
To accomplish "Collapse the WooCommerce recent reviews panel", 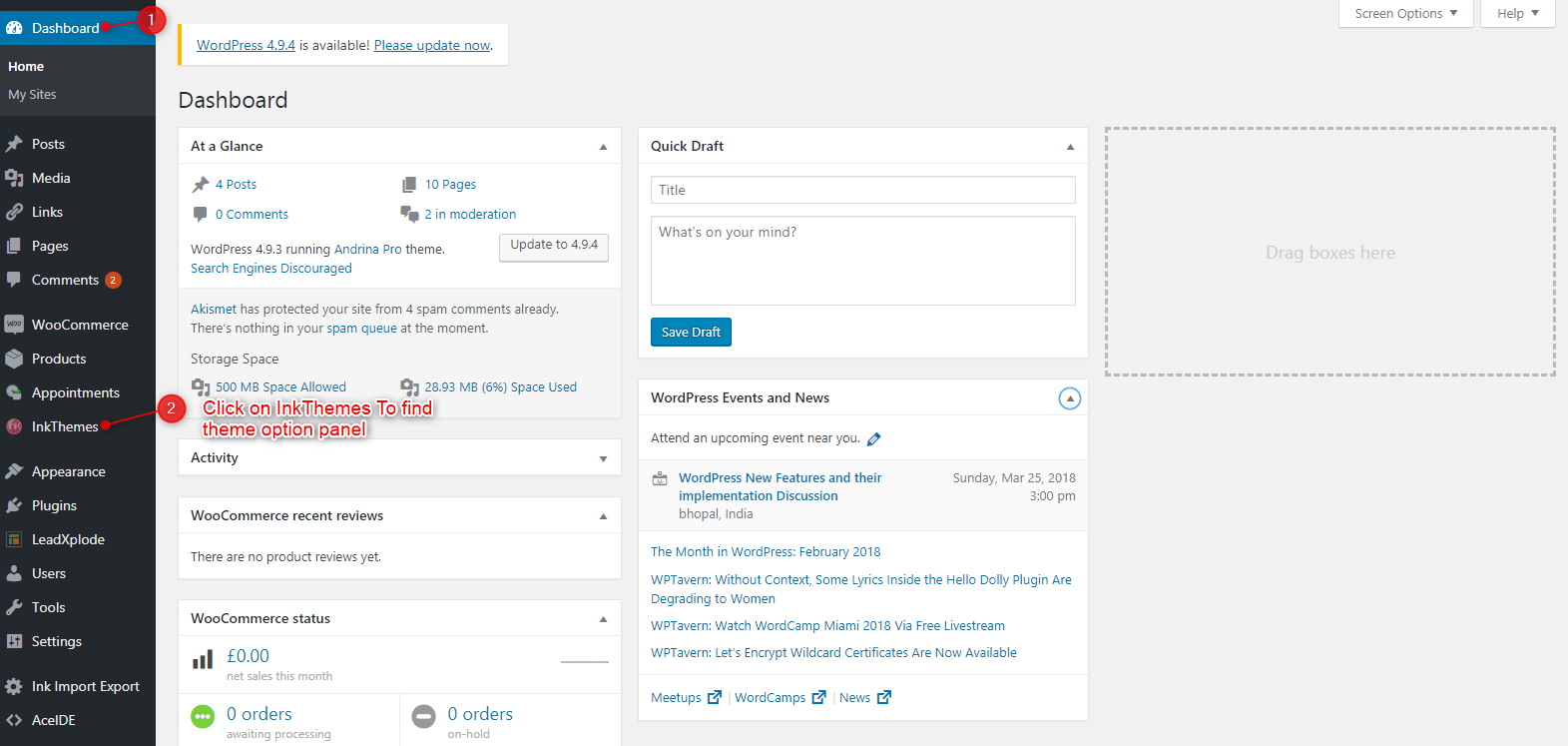I will coord(603,516).
